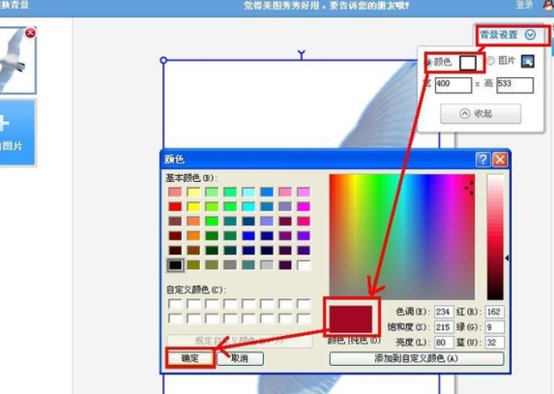Screen dimensions: 554x394
Task: Delete the seagull thumbnail with the red X
Action: point(30,33)
